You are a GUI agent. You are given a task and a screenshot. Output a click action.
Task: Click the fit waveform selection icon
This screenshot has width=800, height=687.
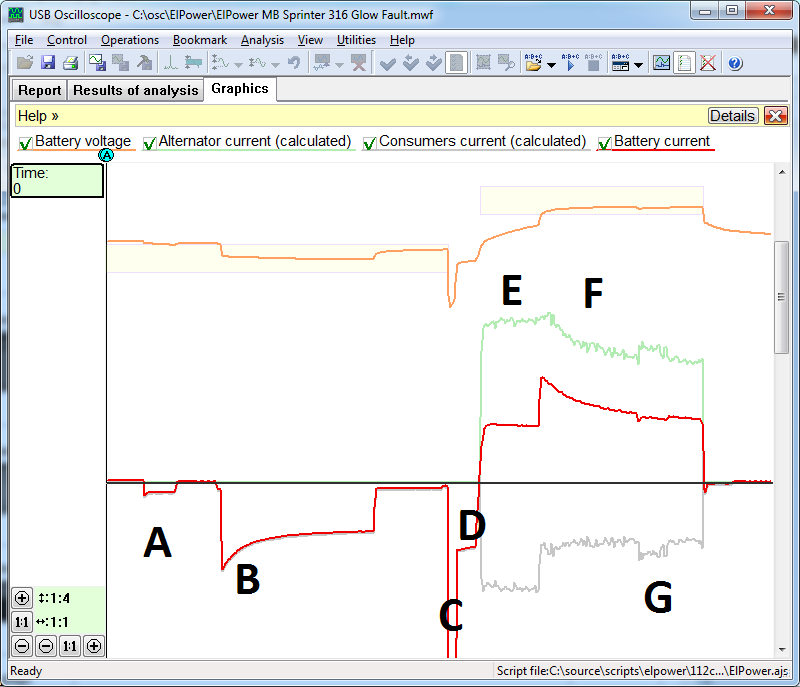pyautogui.click(x=483, y=63)
